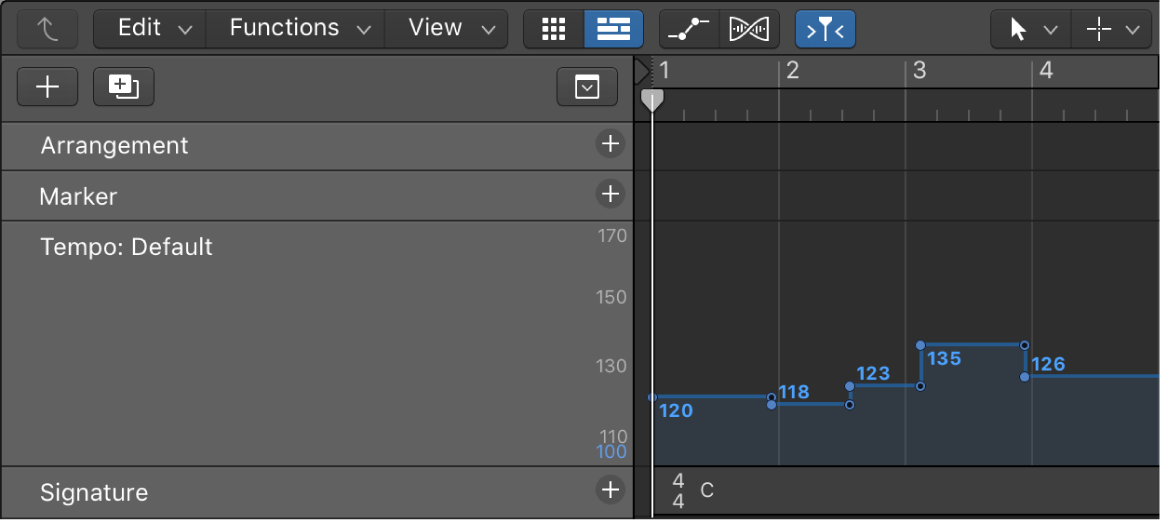
Task: Add a signature with plus button
Action: (x=610, y=489)
